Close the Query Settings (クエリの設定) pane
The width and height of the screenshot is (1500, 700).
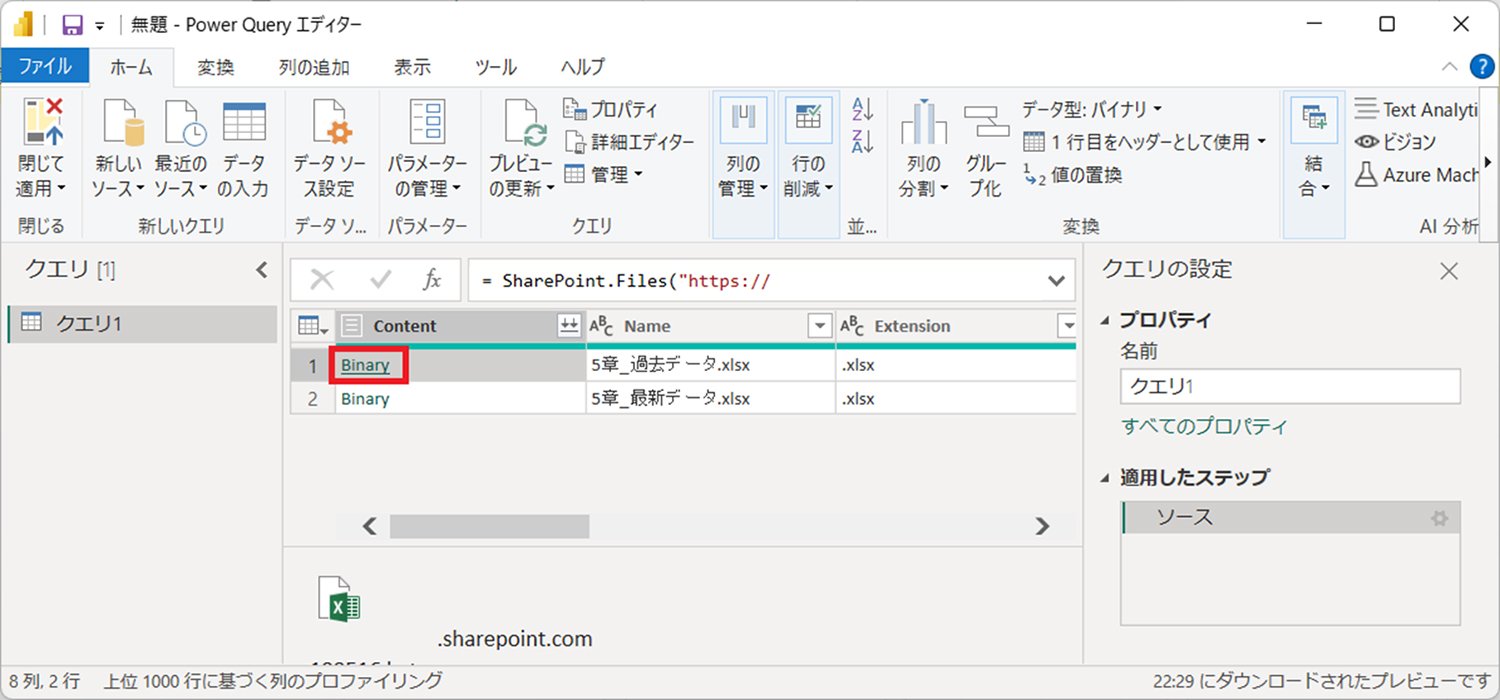(x=1448, y=270)
